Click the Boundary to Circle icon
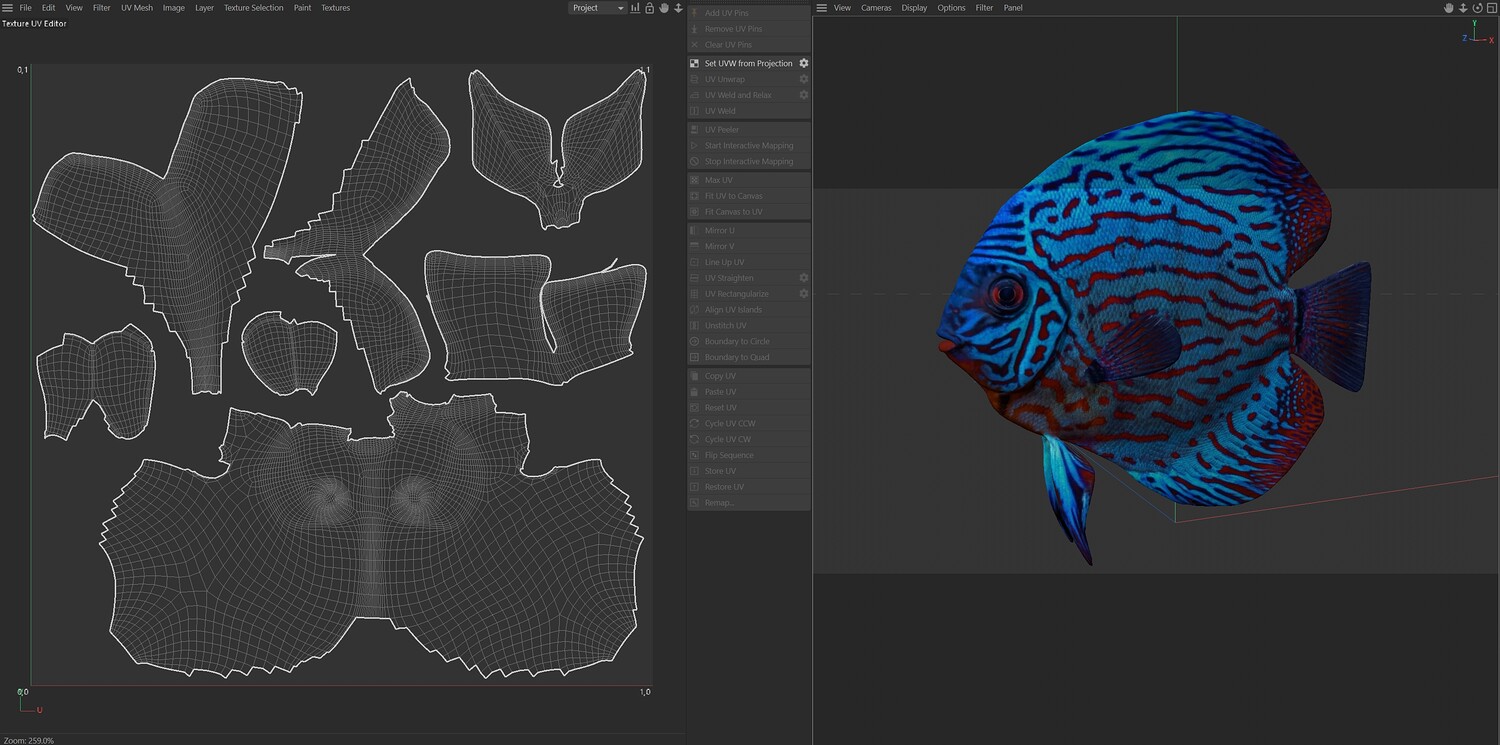Viewport: 1500px width, 745px height. pyautogui.click(x=695, y=342)
